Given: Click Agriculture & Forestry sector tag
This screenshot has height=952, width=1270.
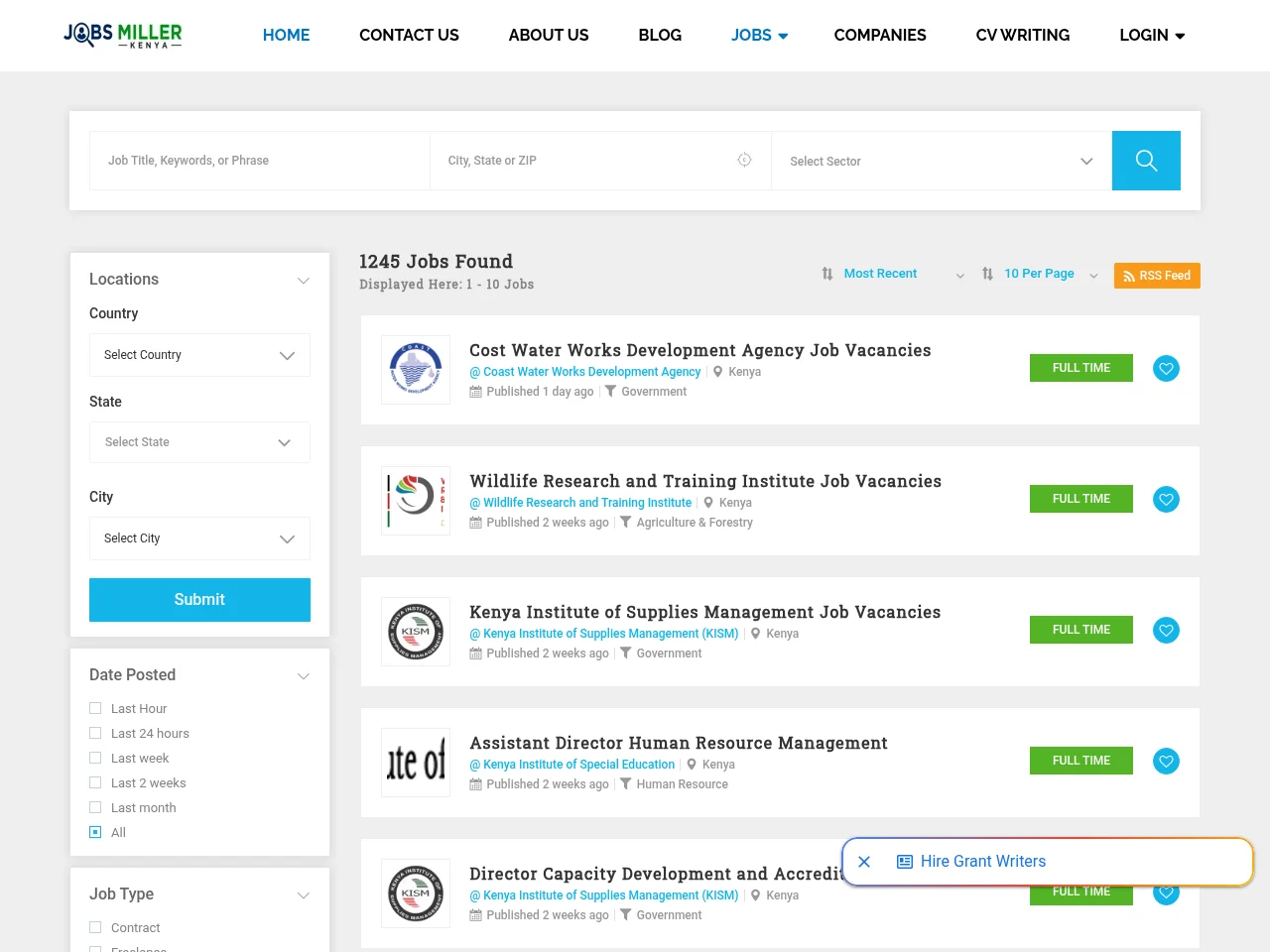Looking at the screenshot, I should click(x=695, y=523).
